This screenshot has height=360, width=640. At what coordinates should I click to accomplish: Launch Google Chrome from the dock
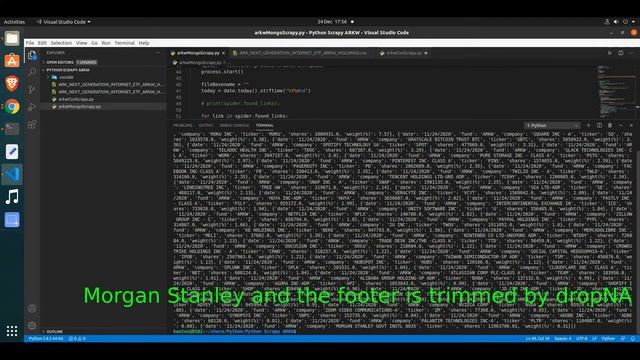click(x=12, y=107)
